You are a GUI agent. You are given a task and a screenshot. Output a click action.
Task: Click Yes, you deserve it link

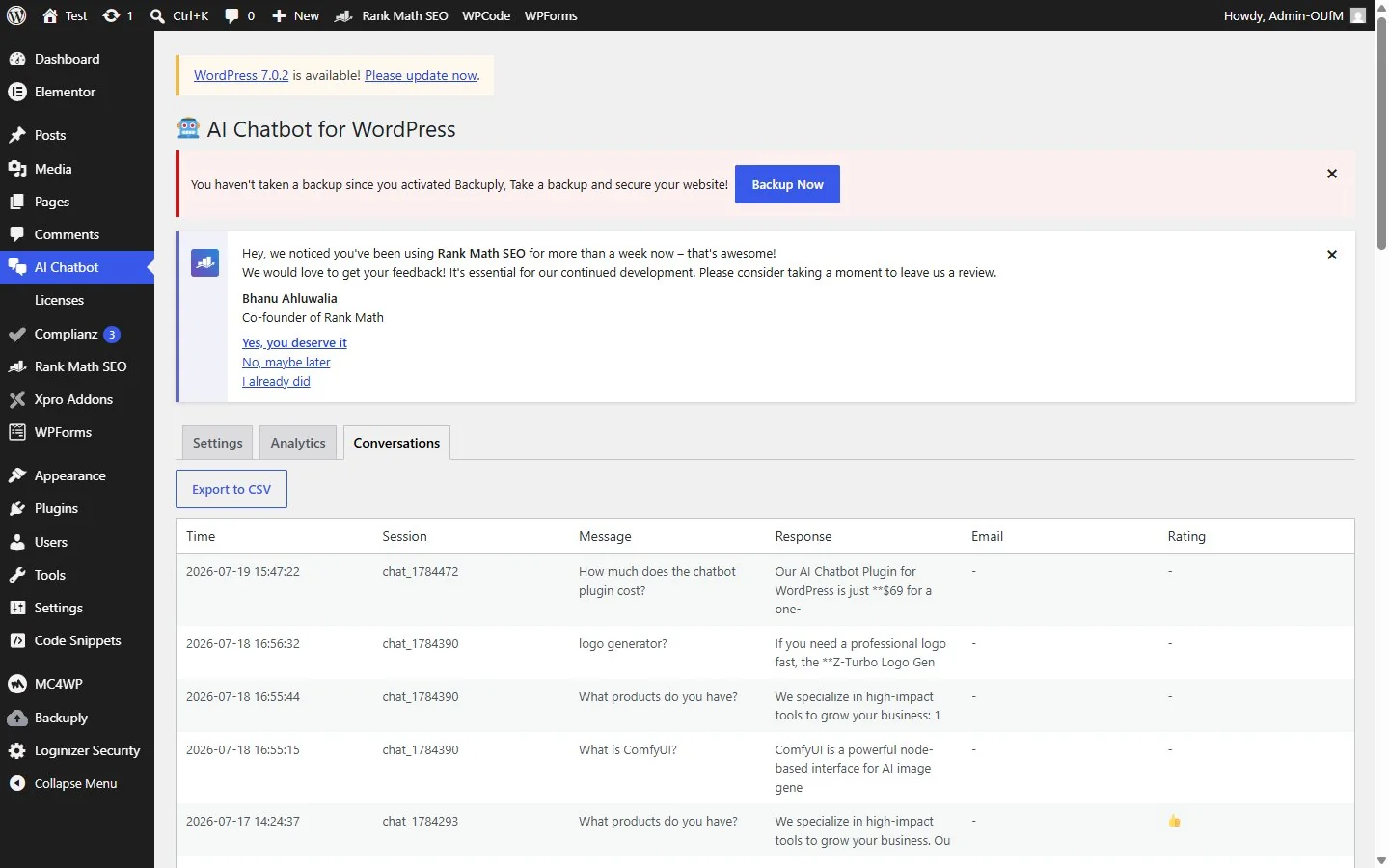[294, 342]
